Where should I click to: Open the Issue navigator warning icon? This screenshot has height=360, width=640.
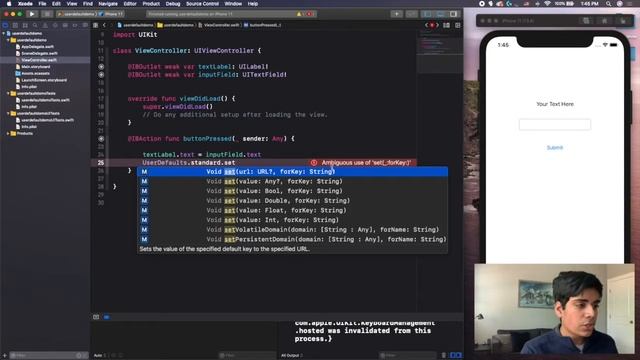[45, 25]
